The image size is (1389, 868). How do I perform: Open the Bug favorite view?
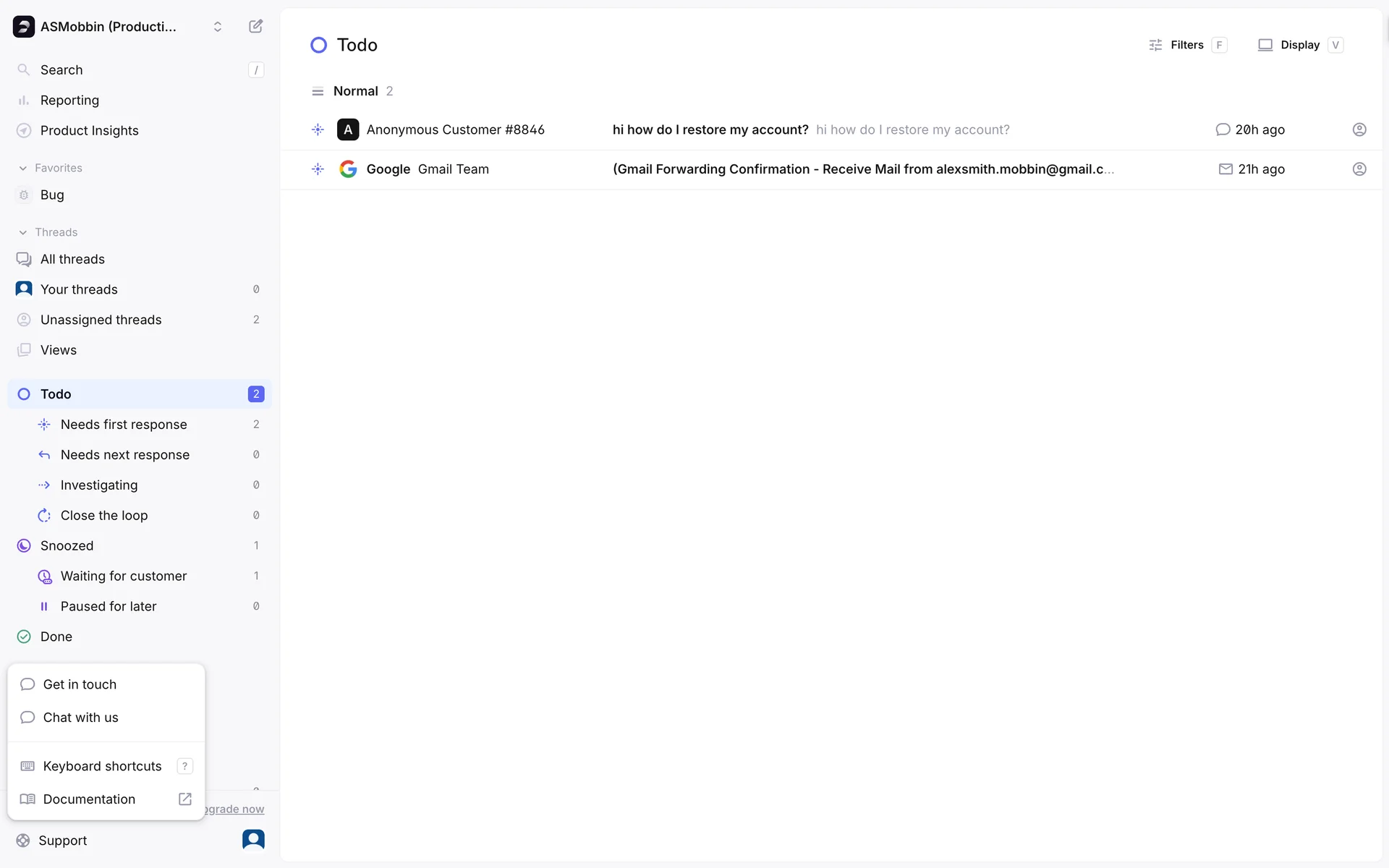coord(52,195)
